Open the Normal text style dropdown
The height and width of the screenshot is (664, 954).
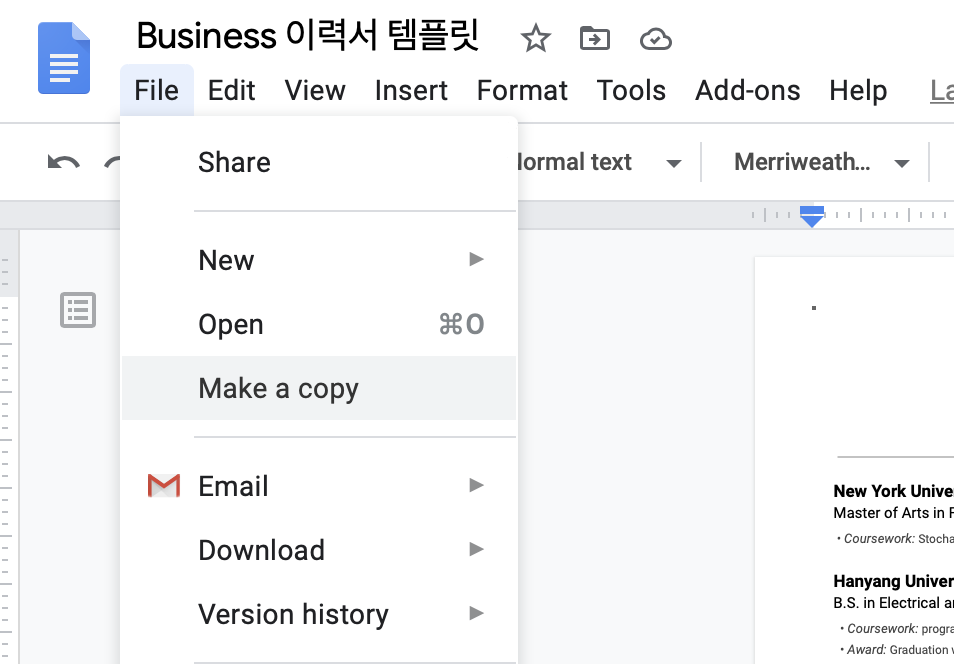599,163
